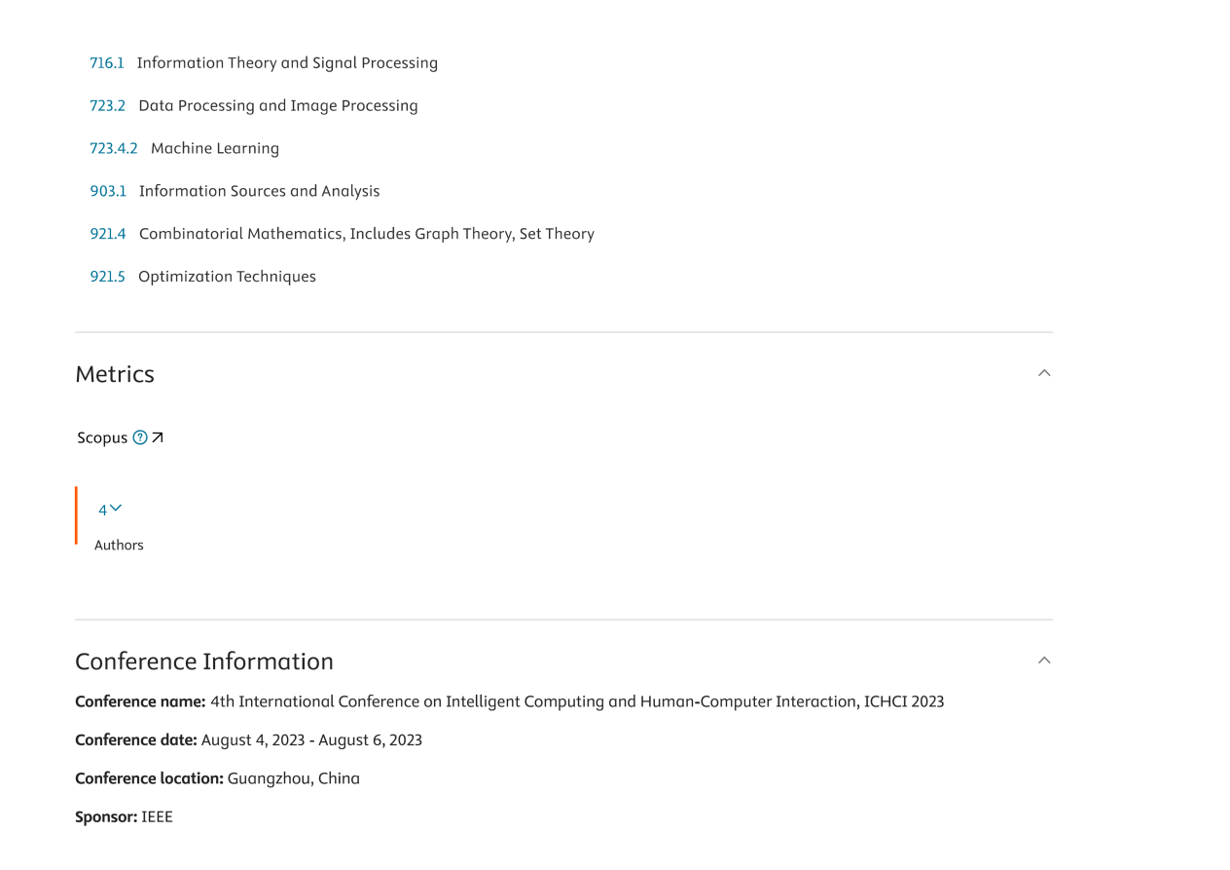Collapse the Metrics section chevron
1230x870 pixels.
(1044, 373)
